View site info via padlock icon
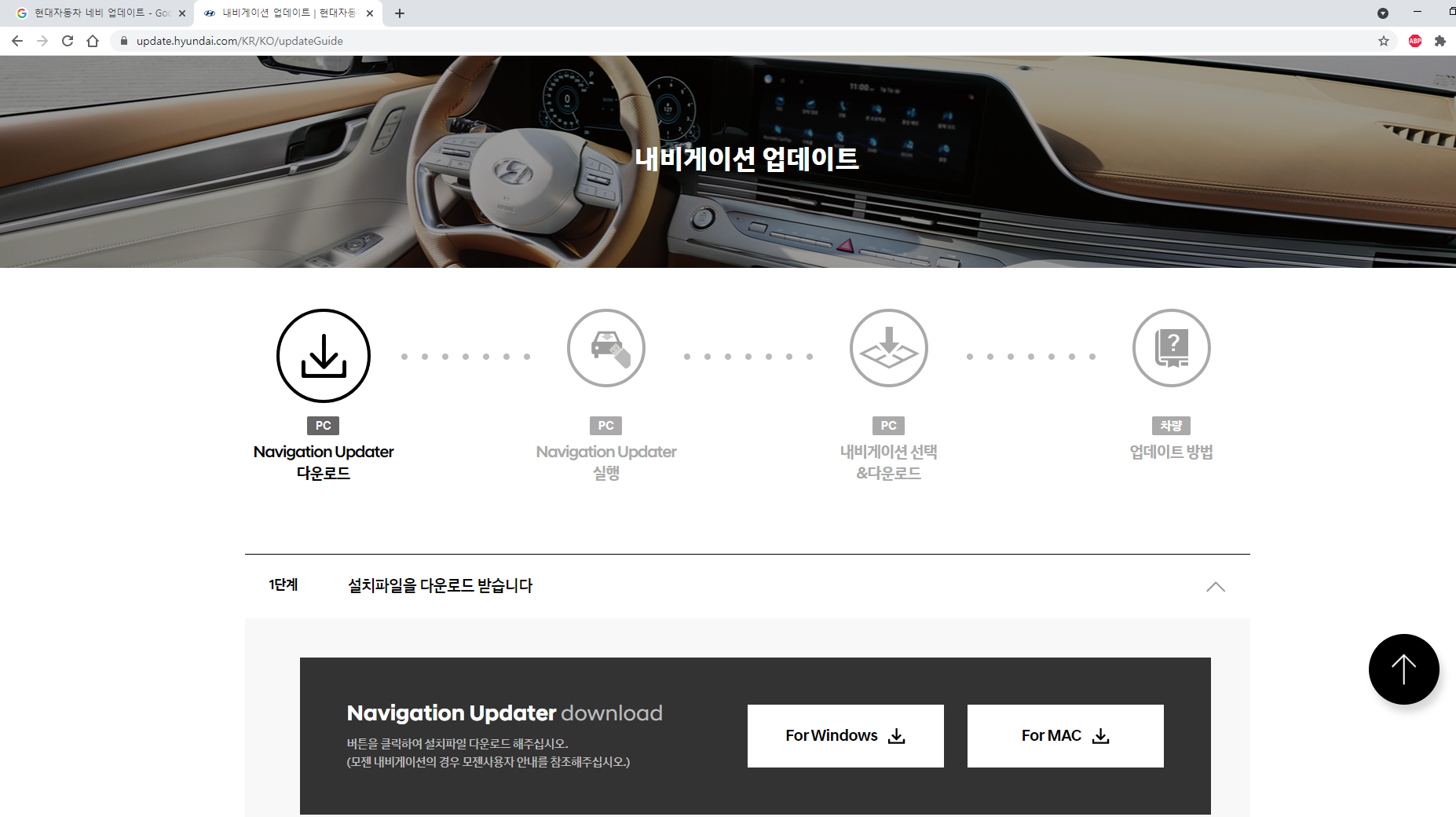This screenshot has width=1456, height=817. click(x=124, y=41)
